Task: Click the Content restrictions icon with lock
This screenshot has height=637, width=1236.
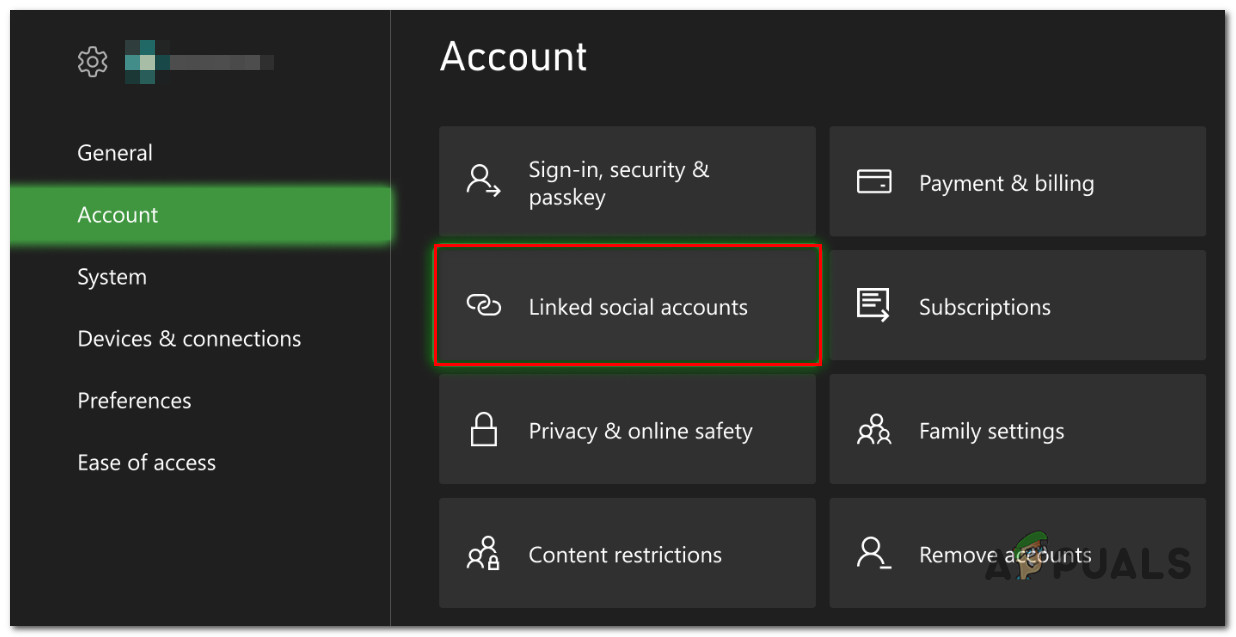Action: [483, 554]
